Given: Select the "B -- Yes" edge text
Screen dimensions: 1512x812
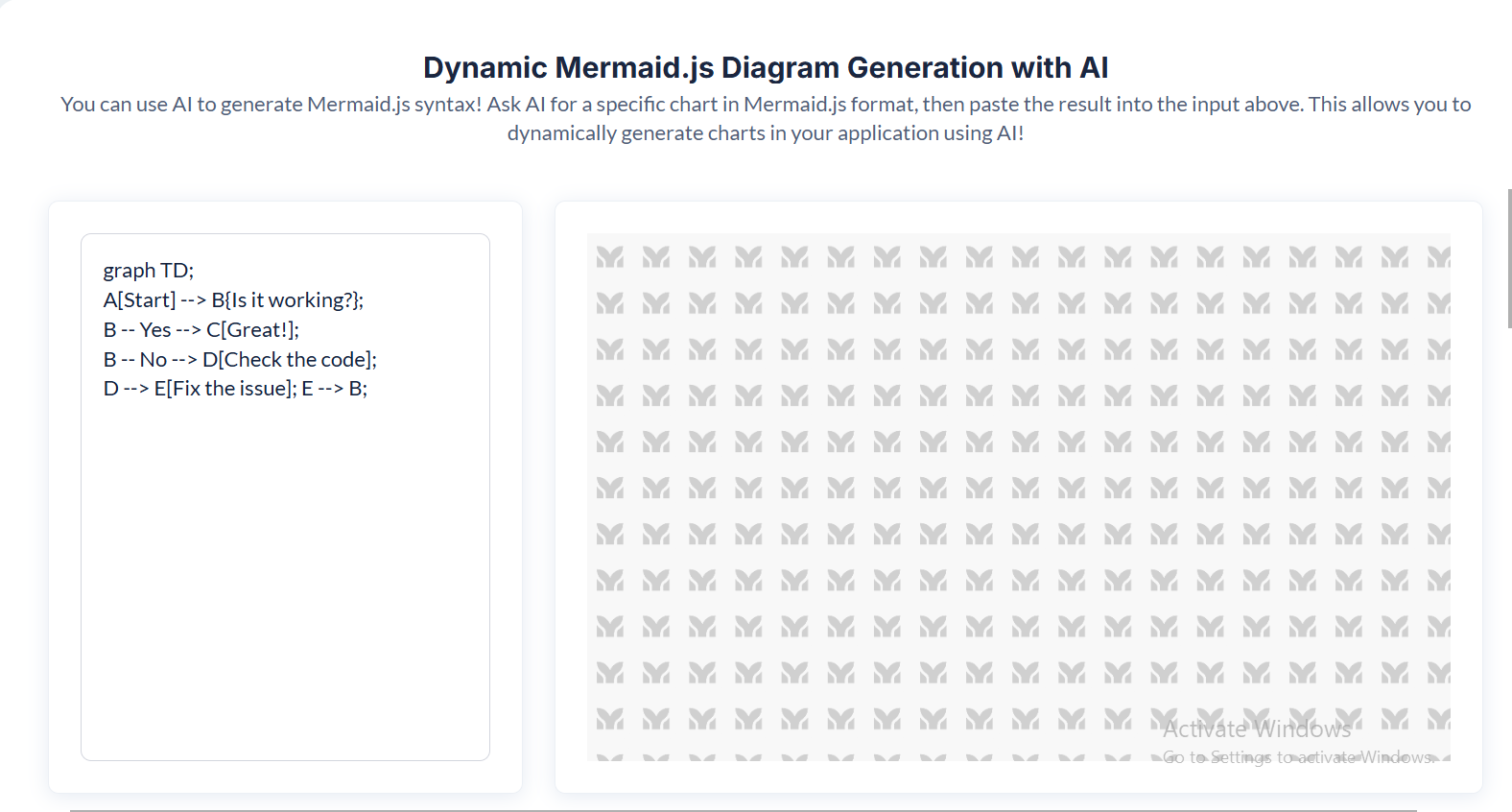Looking at the screenshot, I should click(137, 330).
